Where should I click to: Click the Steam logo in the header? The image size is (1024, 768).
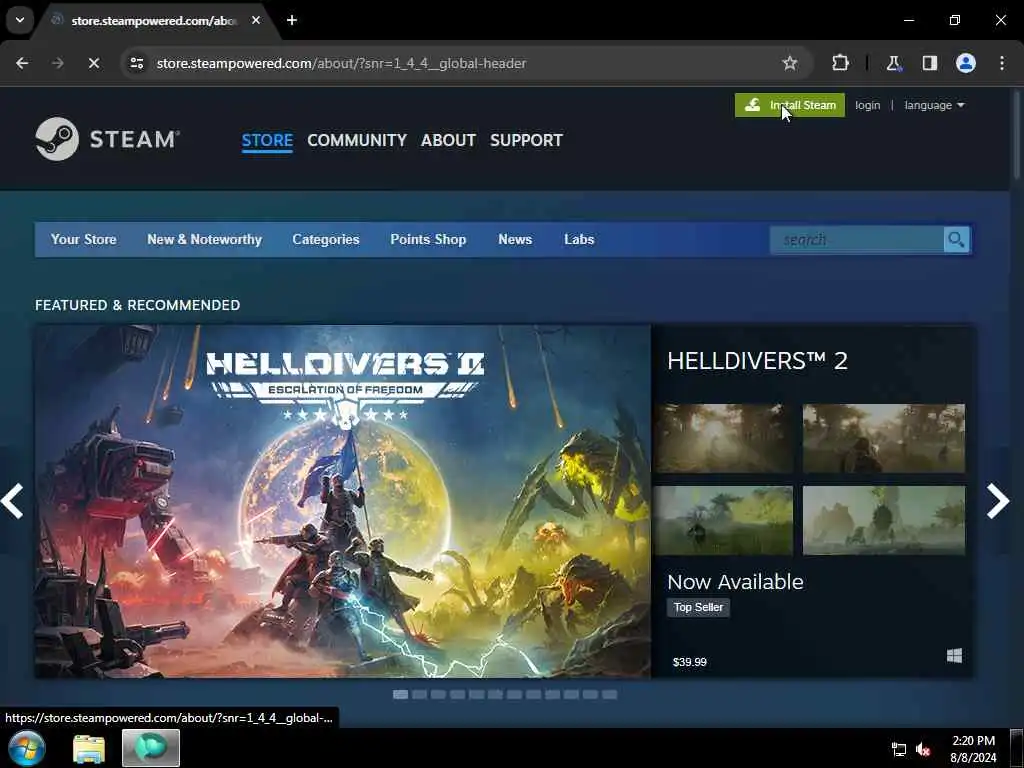pyautogui.click(x=108, y=138)
